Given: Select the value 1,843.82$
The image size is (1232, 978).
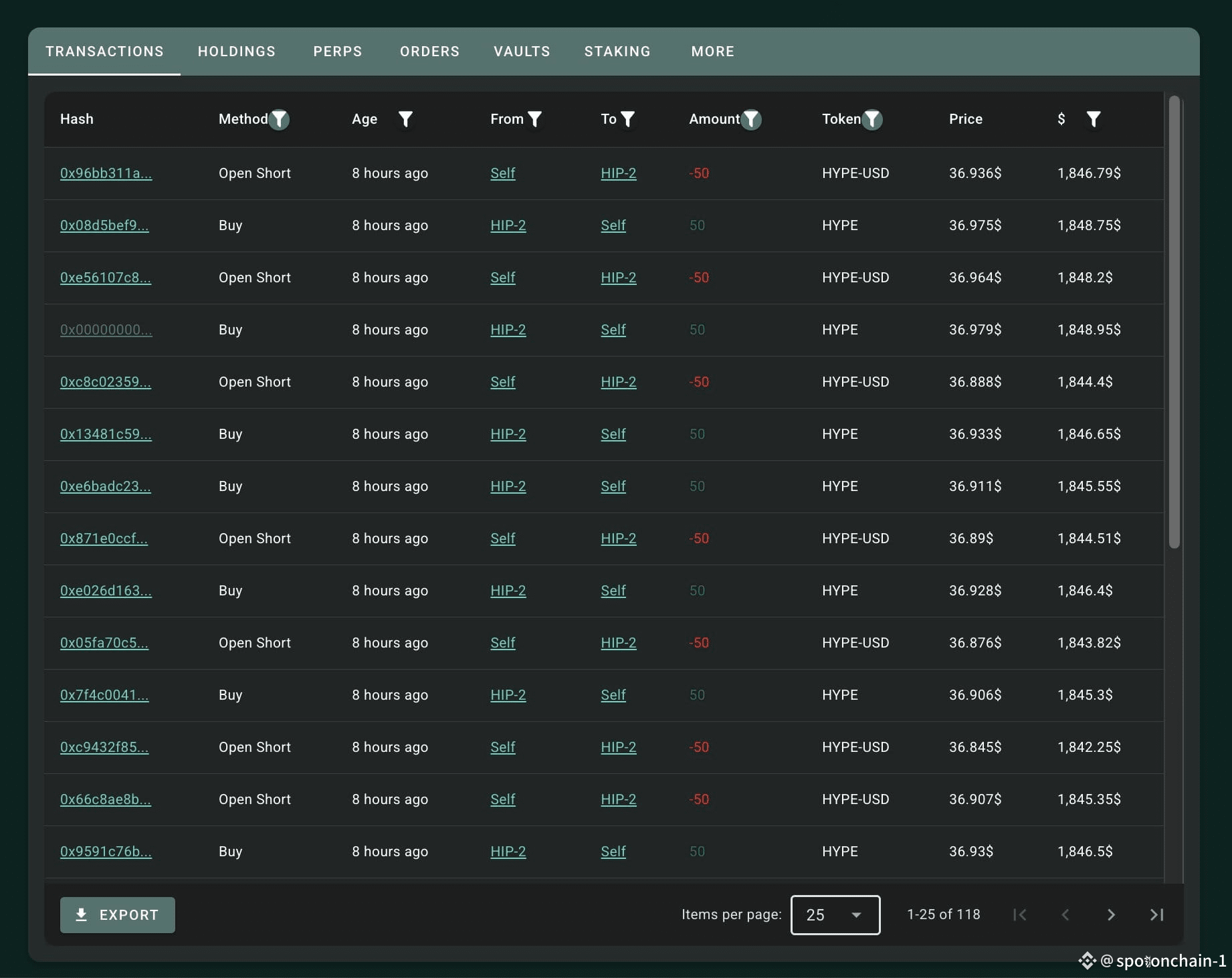Looking at the screenshot, I should (1089, 643).
